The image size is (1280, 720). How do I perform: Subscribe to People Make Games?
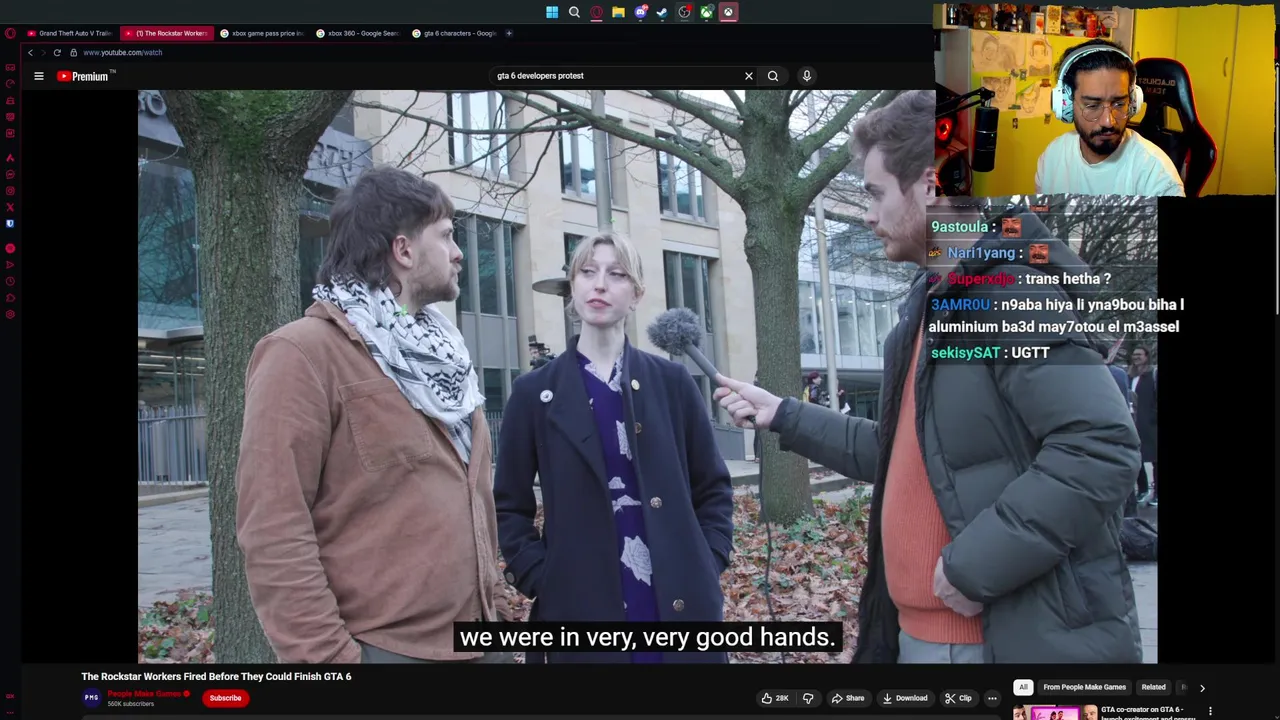tap(225, 698)
